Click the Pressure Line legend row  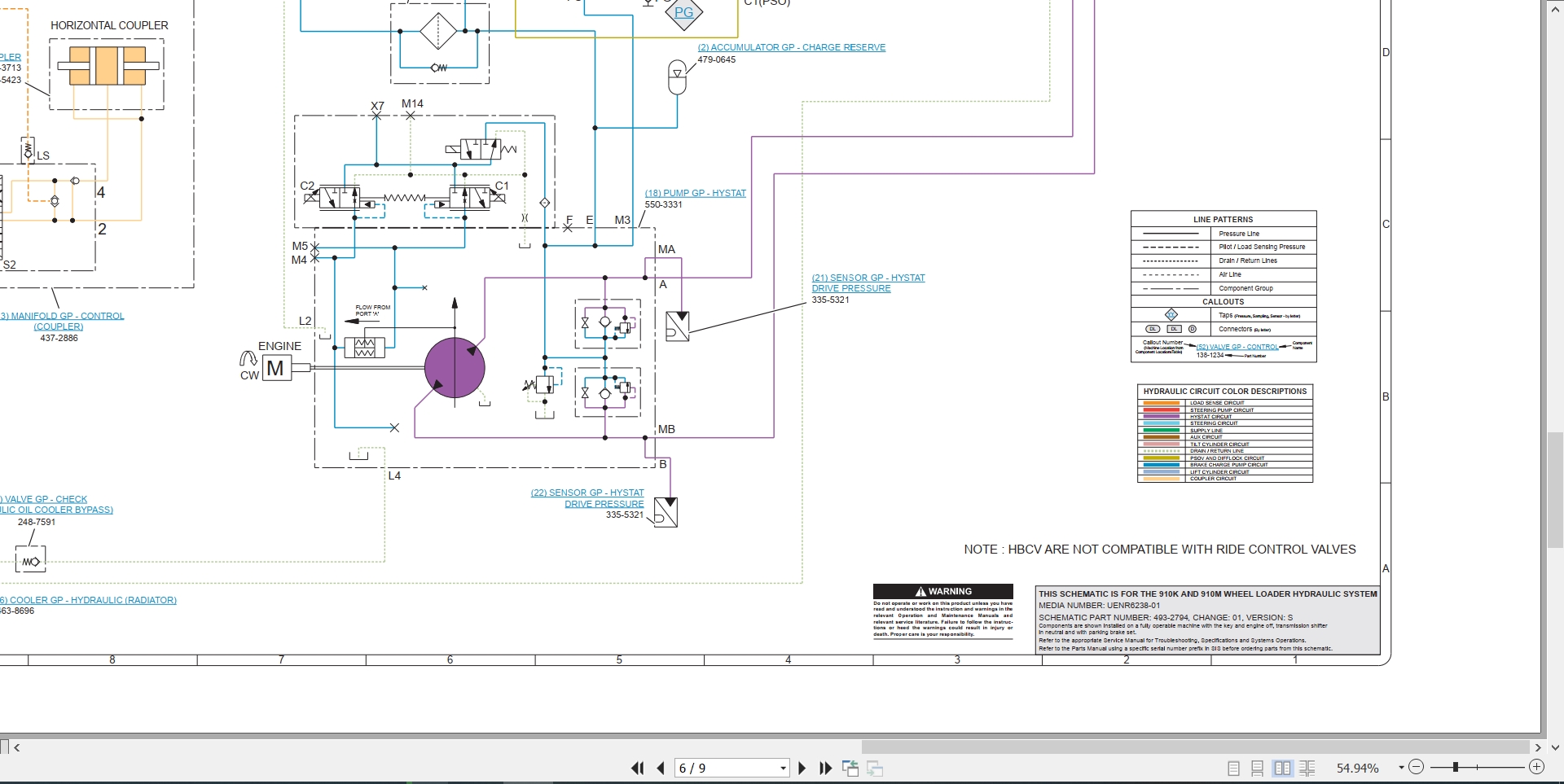(x=1224, y=234)
